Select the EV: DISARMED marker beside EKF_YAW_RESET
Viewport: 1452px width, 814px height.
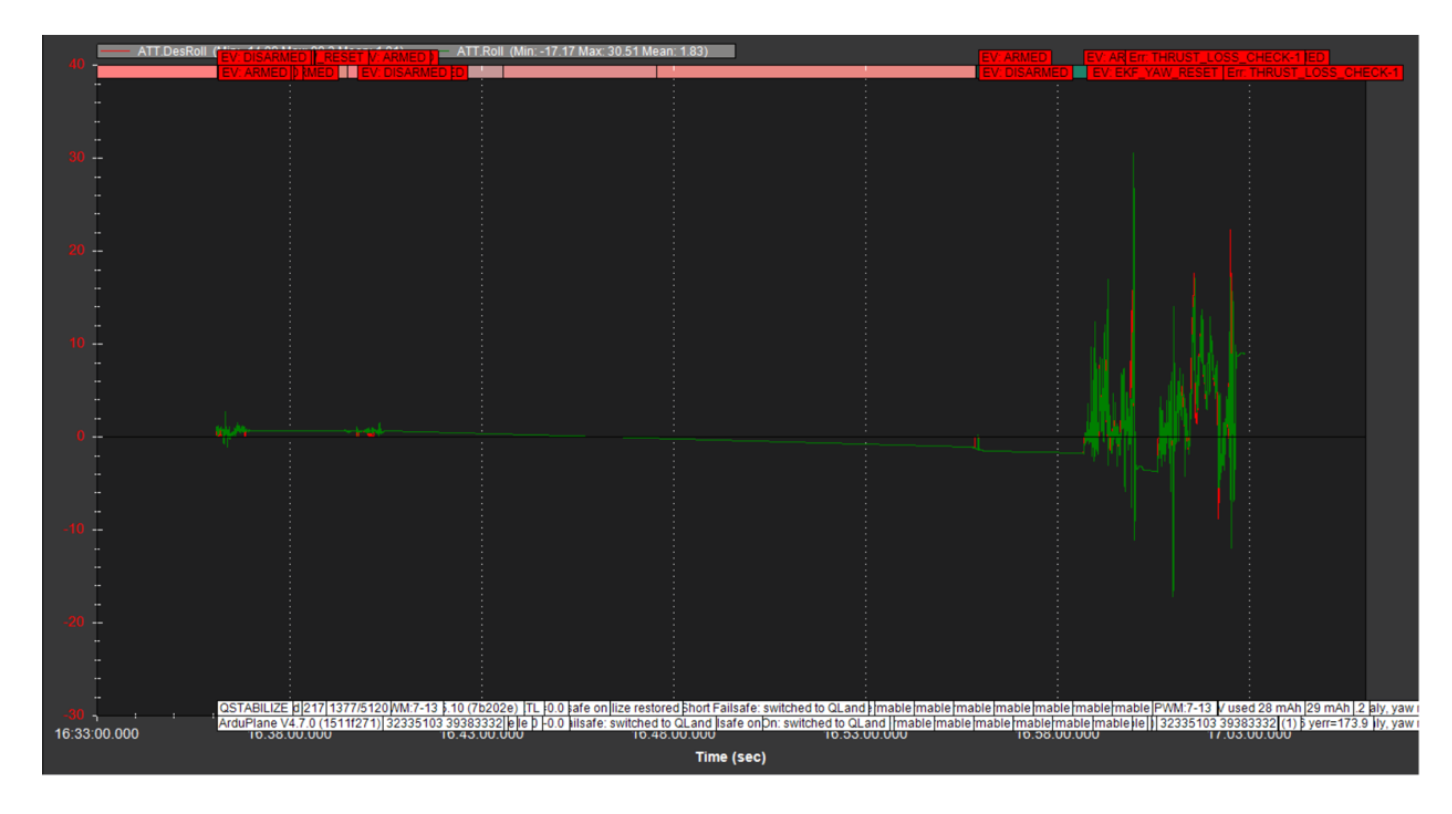tap(1025, 73)
